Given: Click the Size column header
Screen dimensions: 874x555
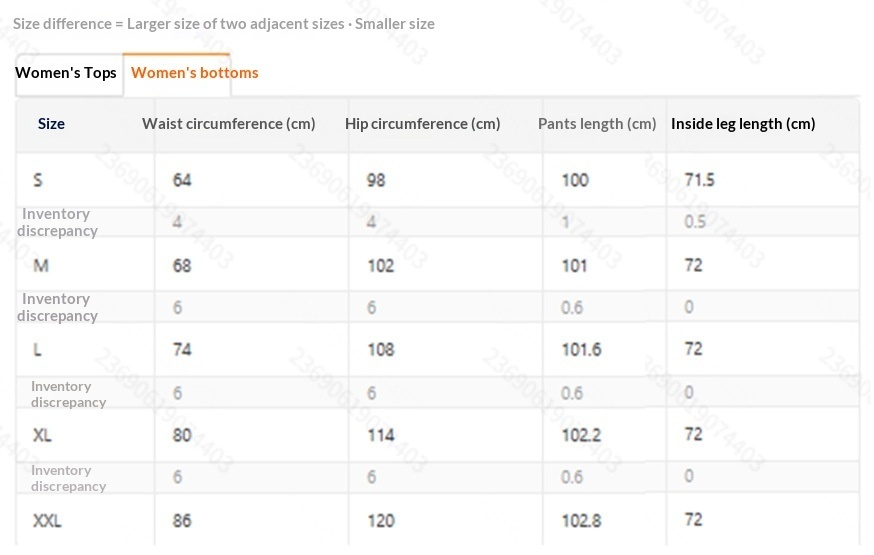Looking at the screenshot, I should (x=51, y=124).
